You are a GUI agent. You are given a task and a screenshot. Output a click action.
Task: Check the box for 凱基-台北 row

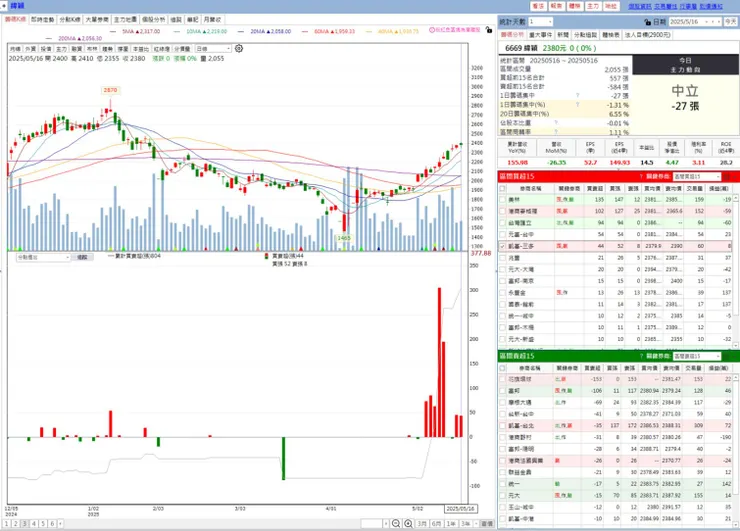pos(503,425)
